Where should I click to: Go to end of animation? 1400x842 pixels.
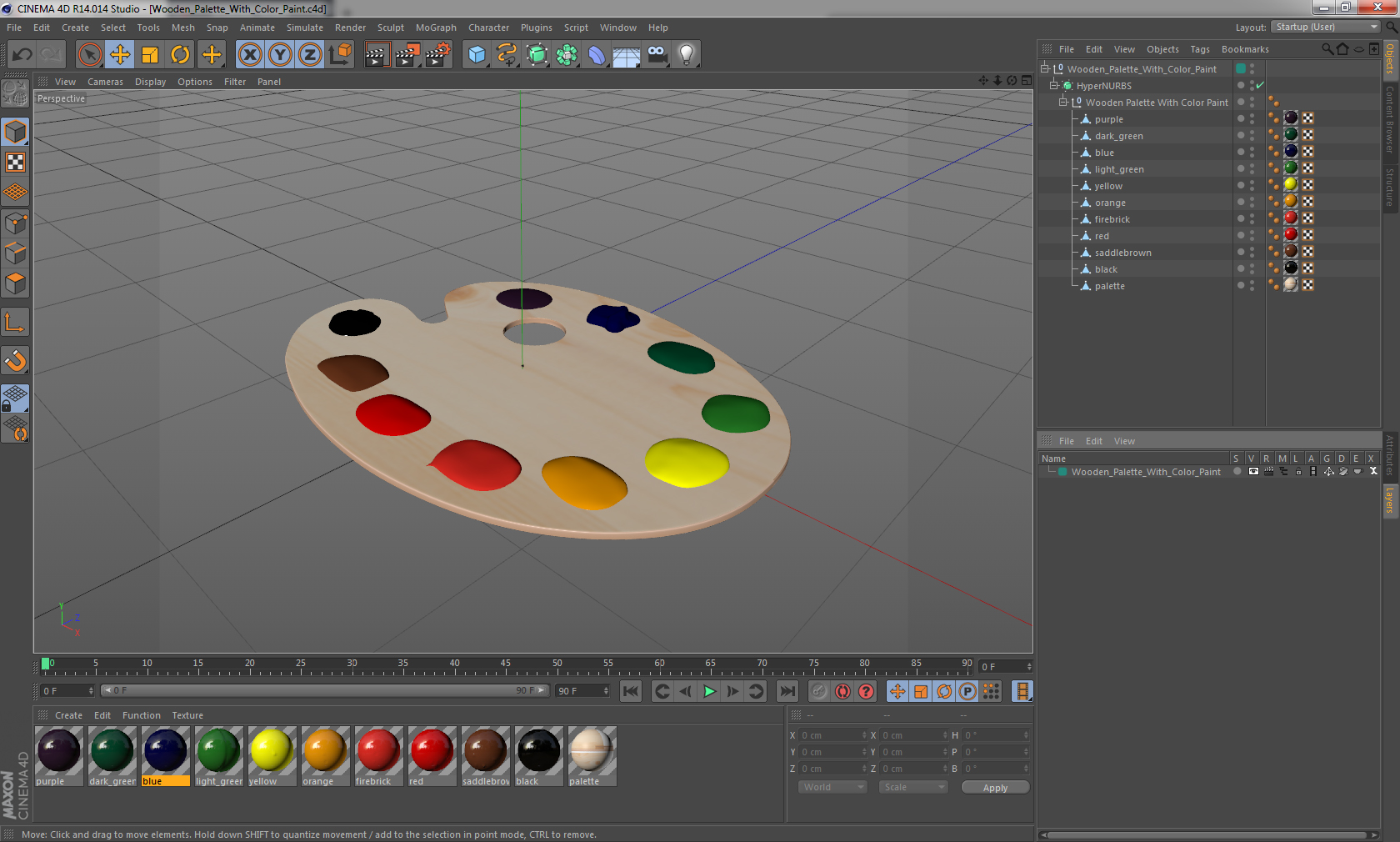(x=787, y=691)
